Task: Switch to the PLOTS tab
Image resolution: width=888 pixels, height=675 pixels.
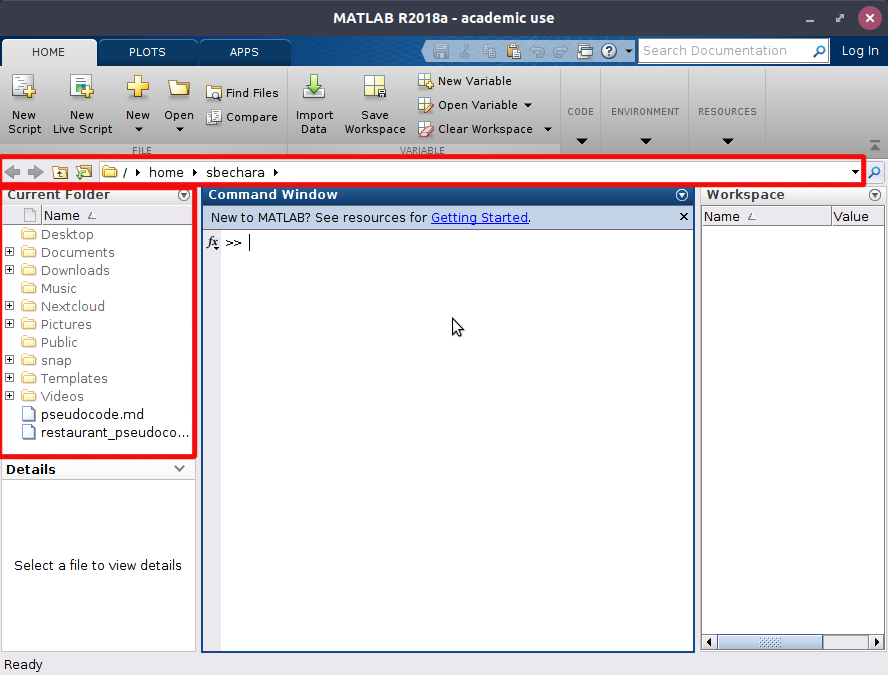Action: [x=147, y=52]
